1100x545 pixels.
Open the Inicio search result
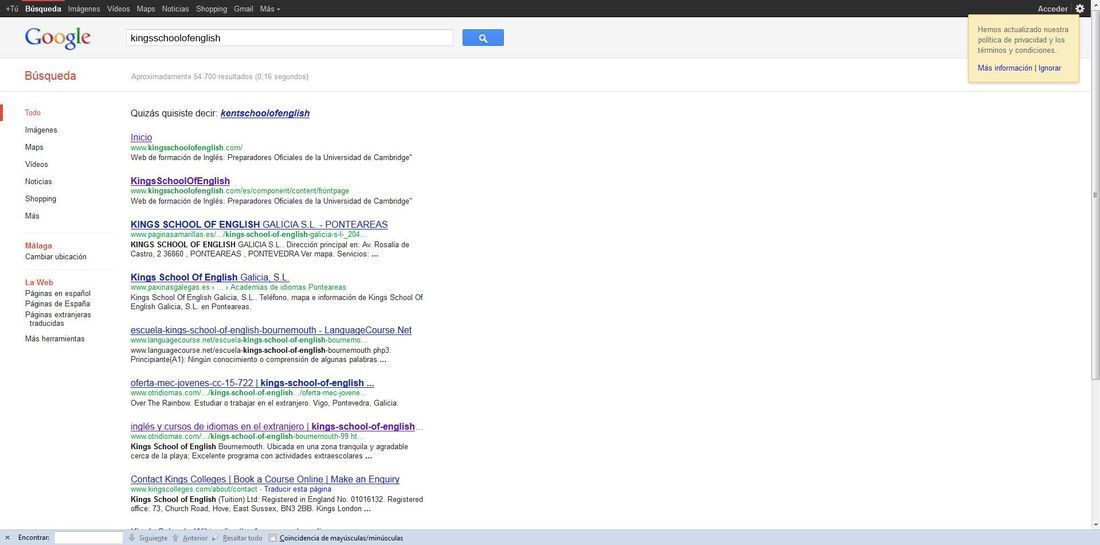click(x=141, y=137)
